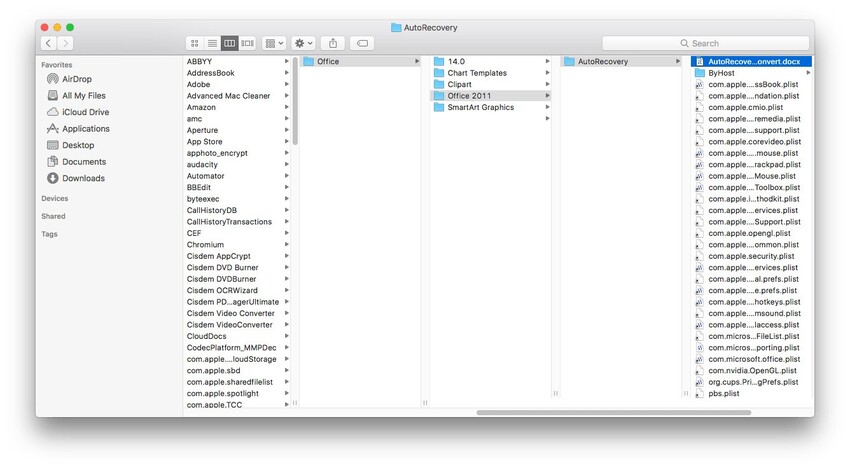Open the gear action menu

click(303, 43)
